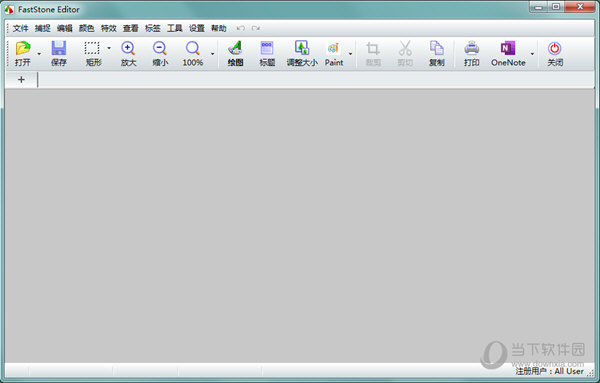
Task: Open the Draw (绘图) tool
Action: pos(235,48)
